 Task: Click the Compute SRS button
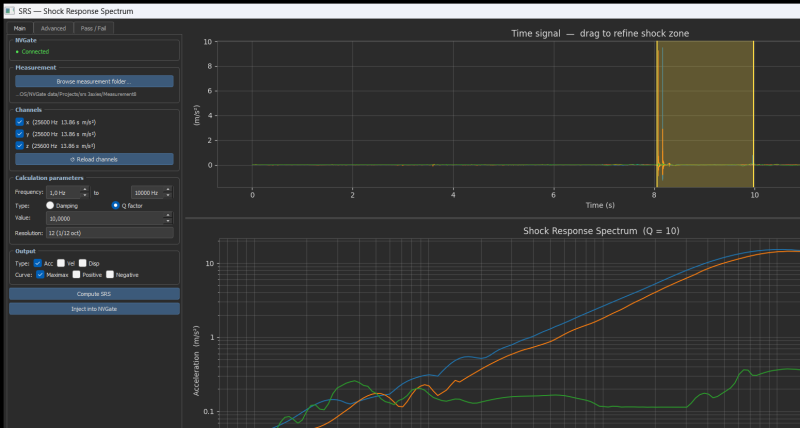(x=94, y=294)
